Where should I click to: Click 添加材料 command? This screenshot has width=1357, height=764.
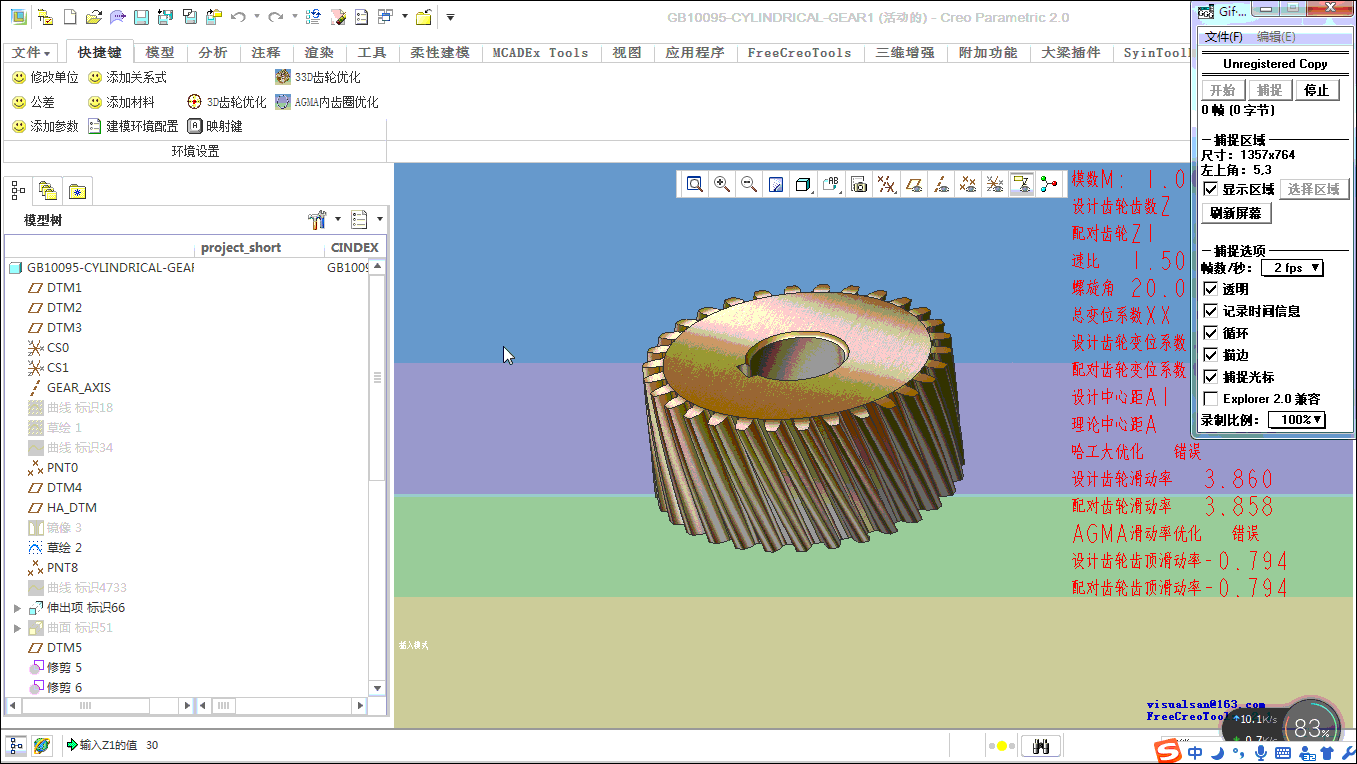point(121,102)
